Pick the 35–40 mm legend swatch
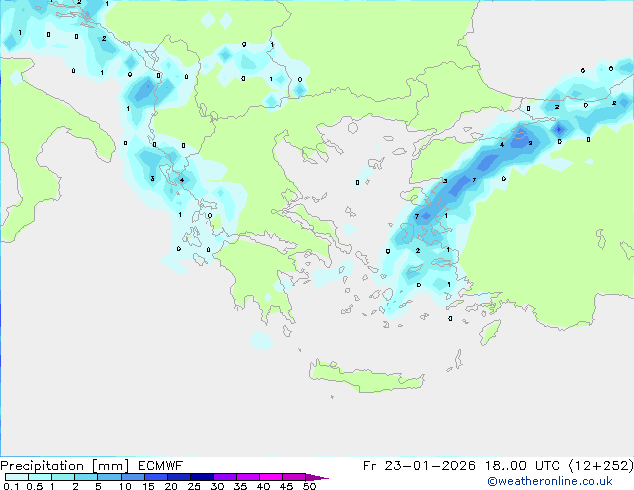This screenshot has height=490, width=634. tap(248, 477)
